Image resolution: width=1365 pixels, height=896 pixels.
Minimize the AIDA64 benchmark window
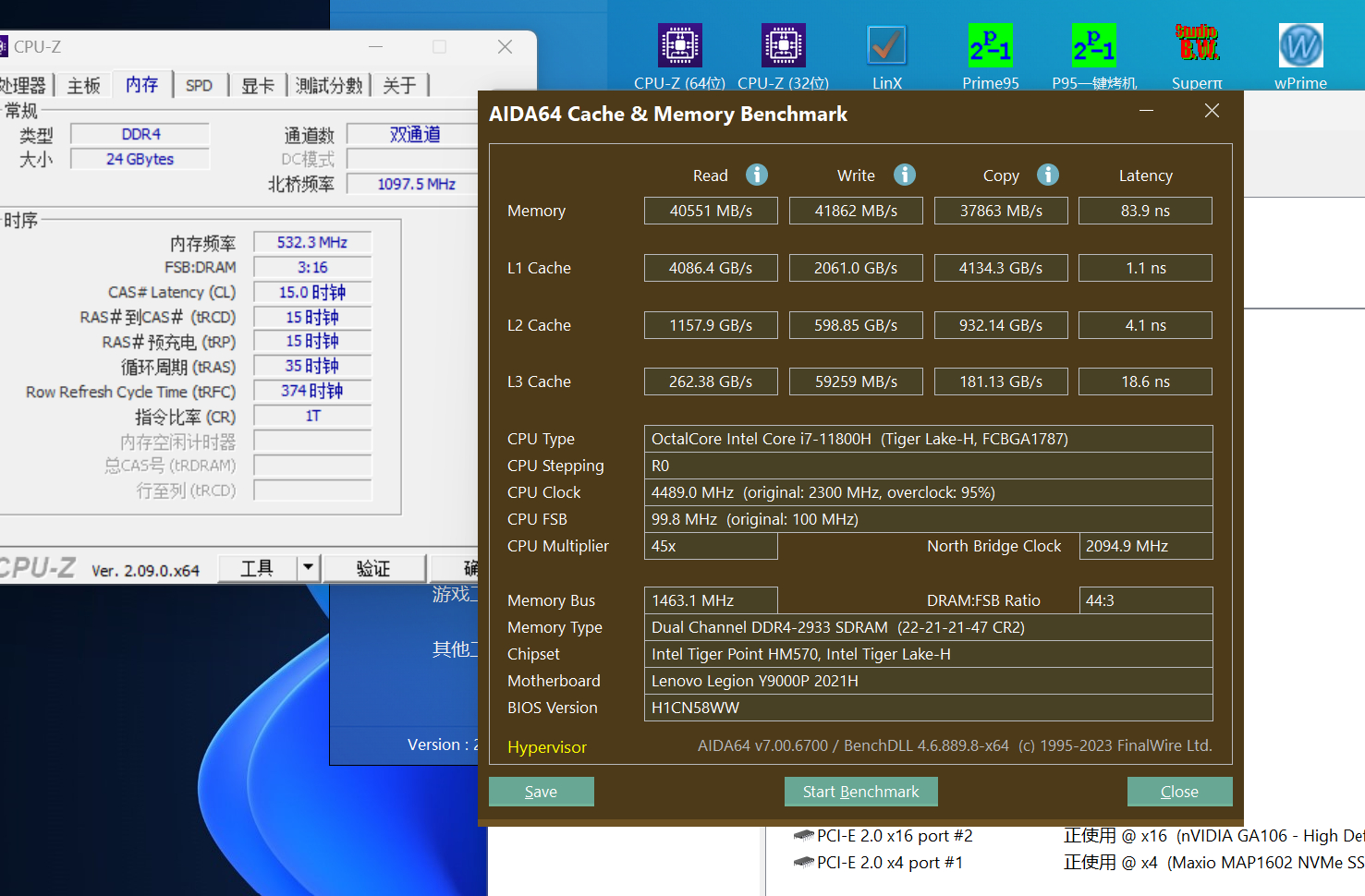pos(1146,111)
